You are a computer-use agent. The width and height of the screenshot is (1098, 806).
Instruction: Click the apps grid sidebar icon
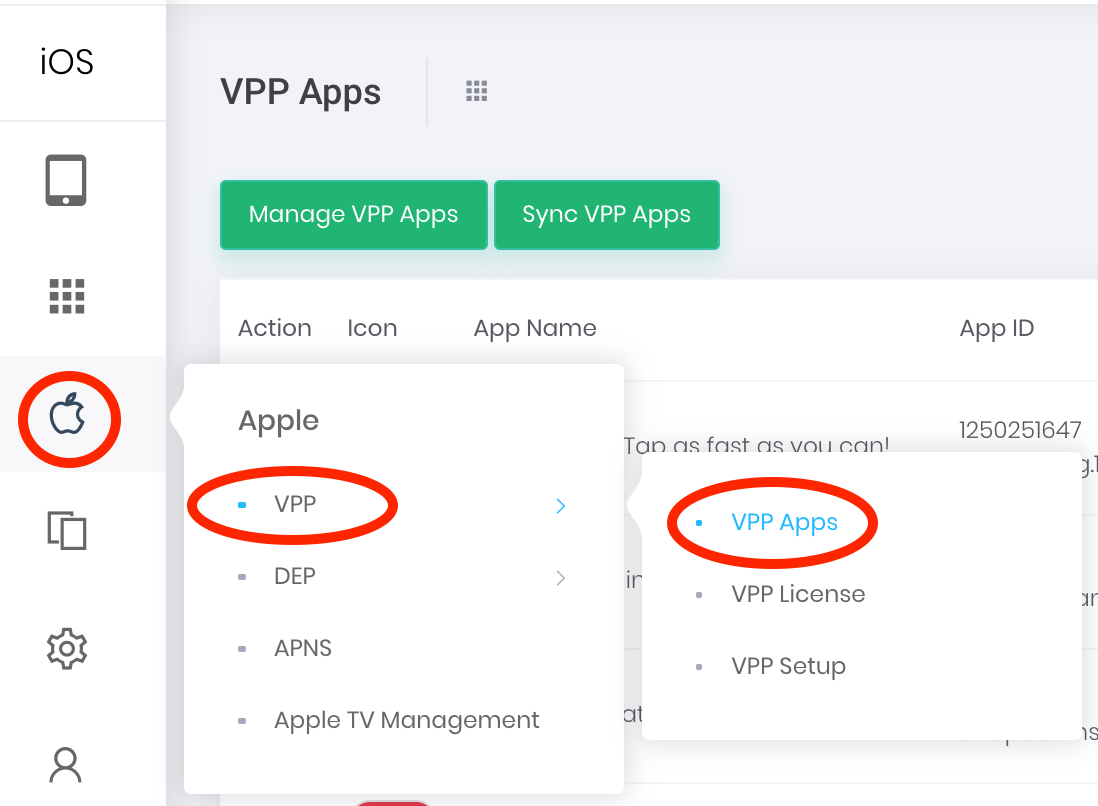pyautogui.click(x=67, y=296)
